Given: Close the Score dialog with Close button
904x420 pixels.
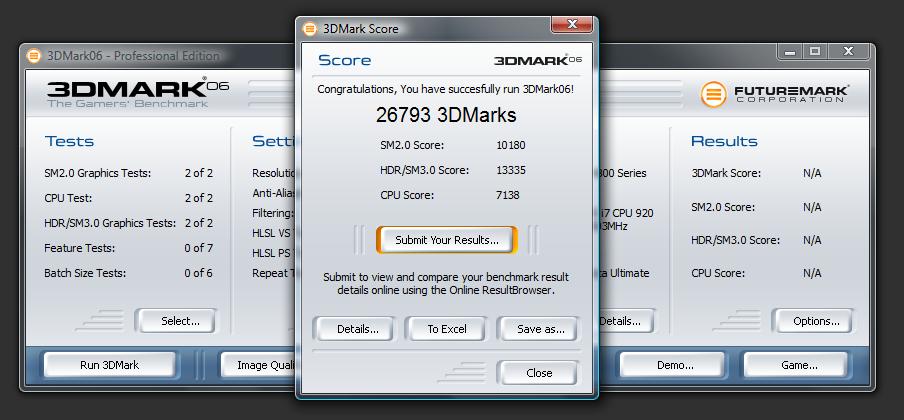Looking at the screenshot, I should 539,373.
